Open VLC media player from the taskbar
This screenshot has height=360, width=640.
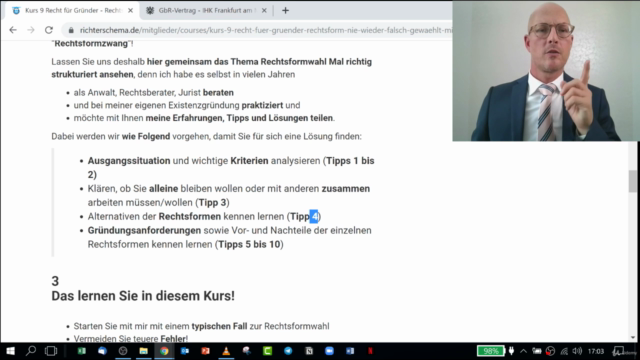tap(226, 351)
